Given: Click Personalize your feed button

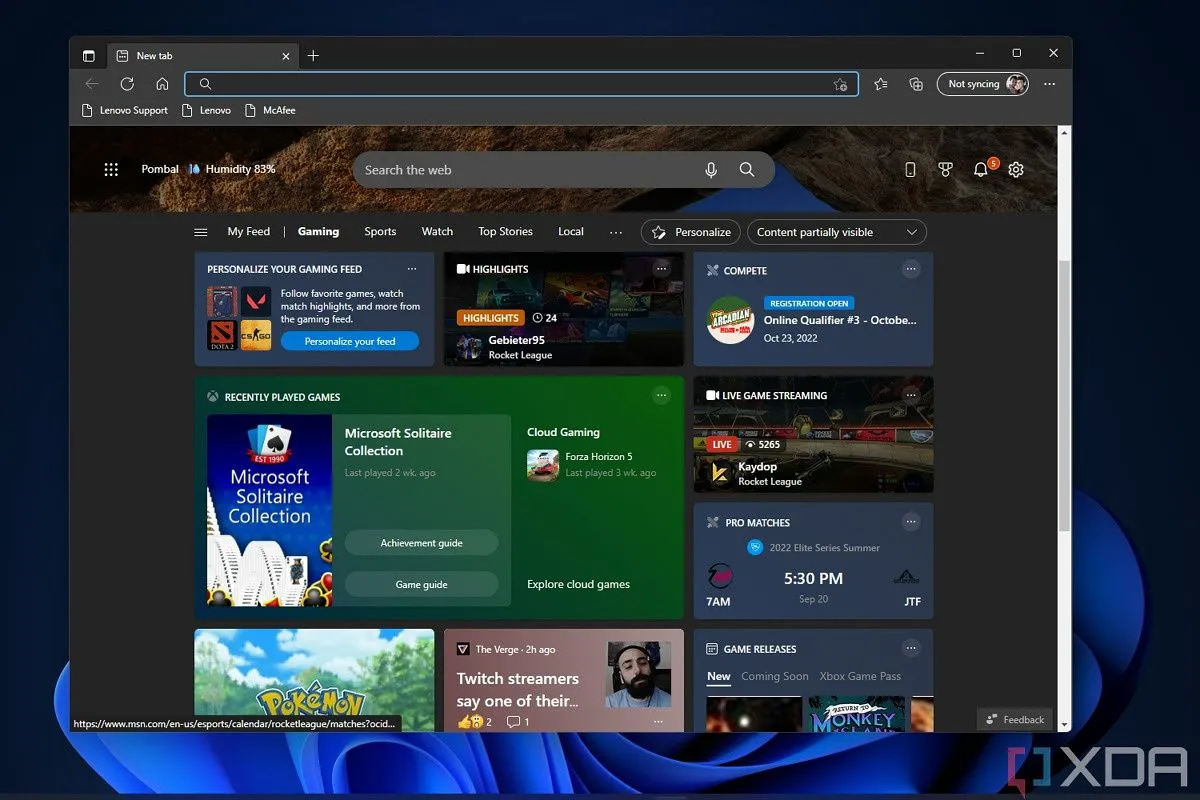Looking at the screenshot, I should pyautogui.click(x=350, y=341).
